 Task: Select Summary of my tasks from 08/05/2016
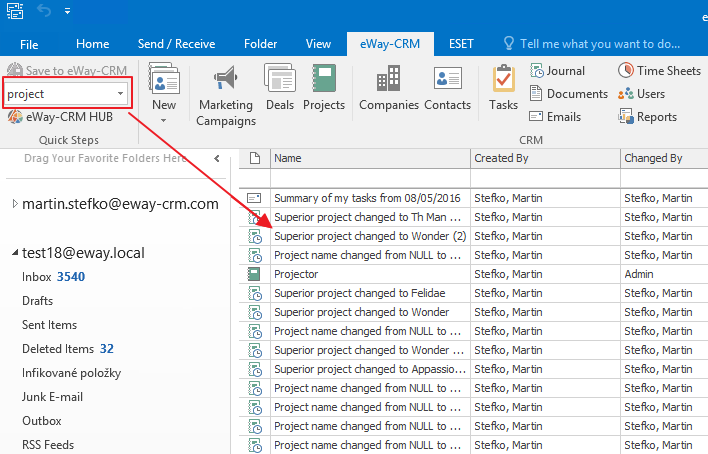[x=367, y=198]
